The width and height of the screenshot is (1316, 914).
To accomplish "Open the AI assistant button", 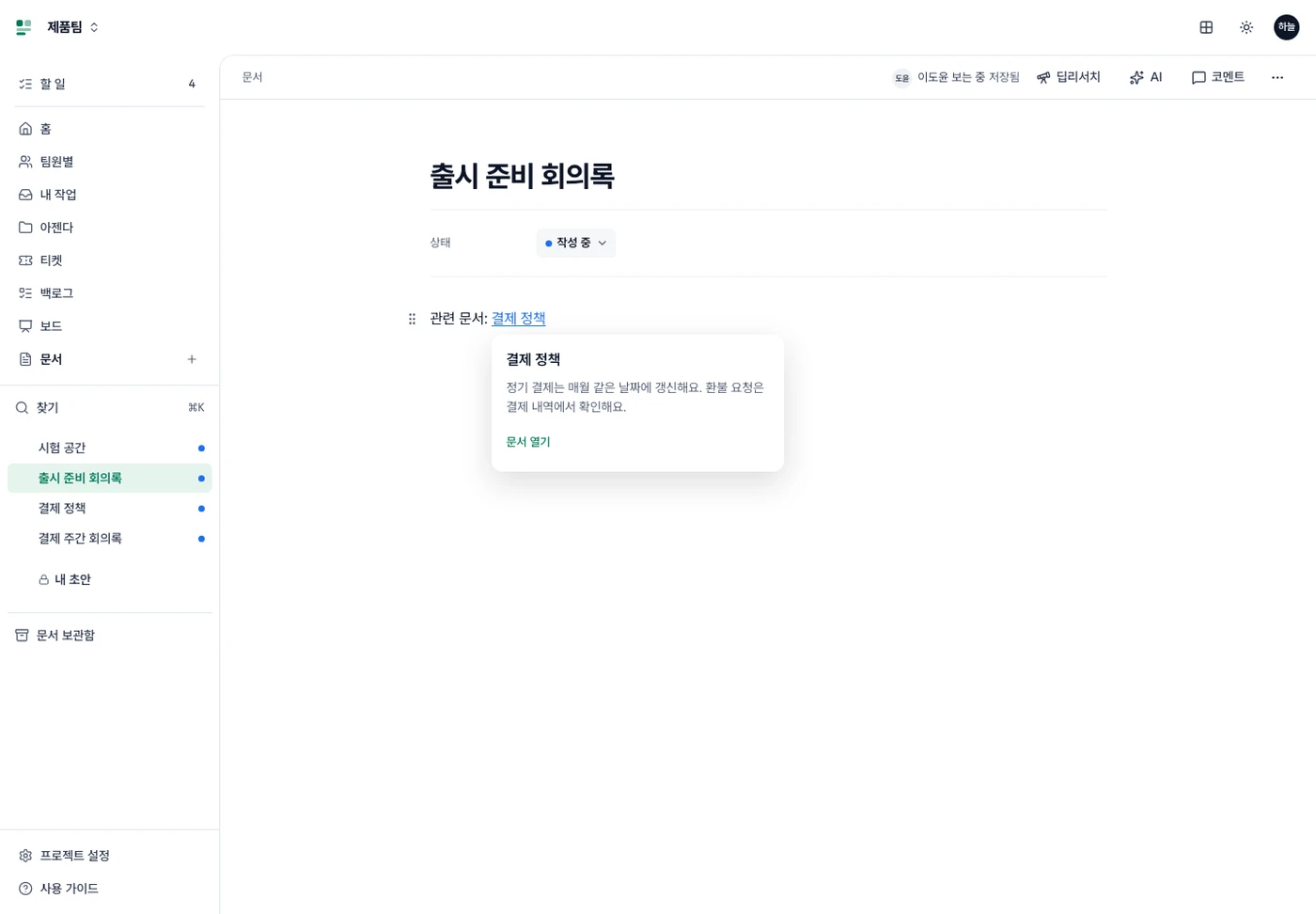I will click(x=1146, y=77).
